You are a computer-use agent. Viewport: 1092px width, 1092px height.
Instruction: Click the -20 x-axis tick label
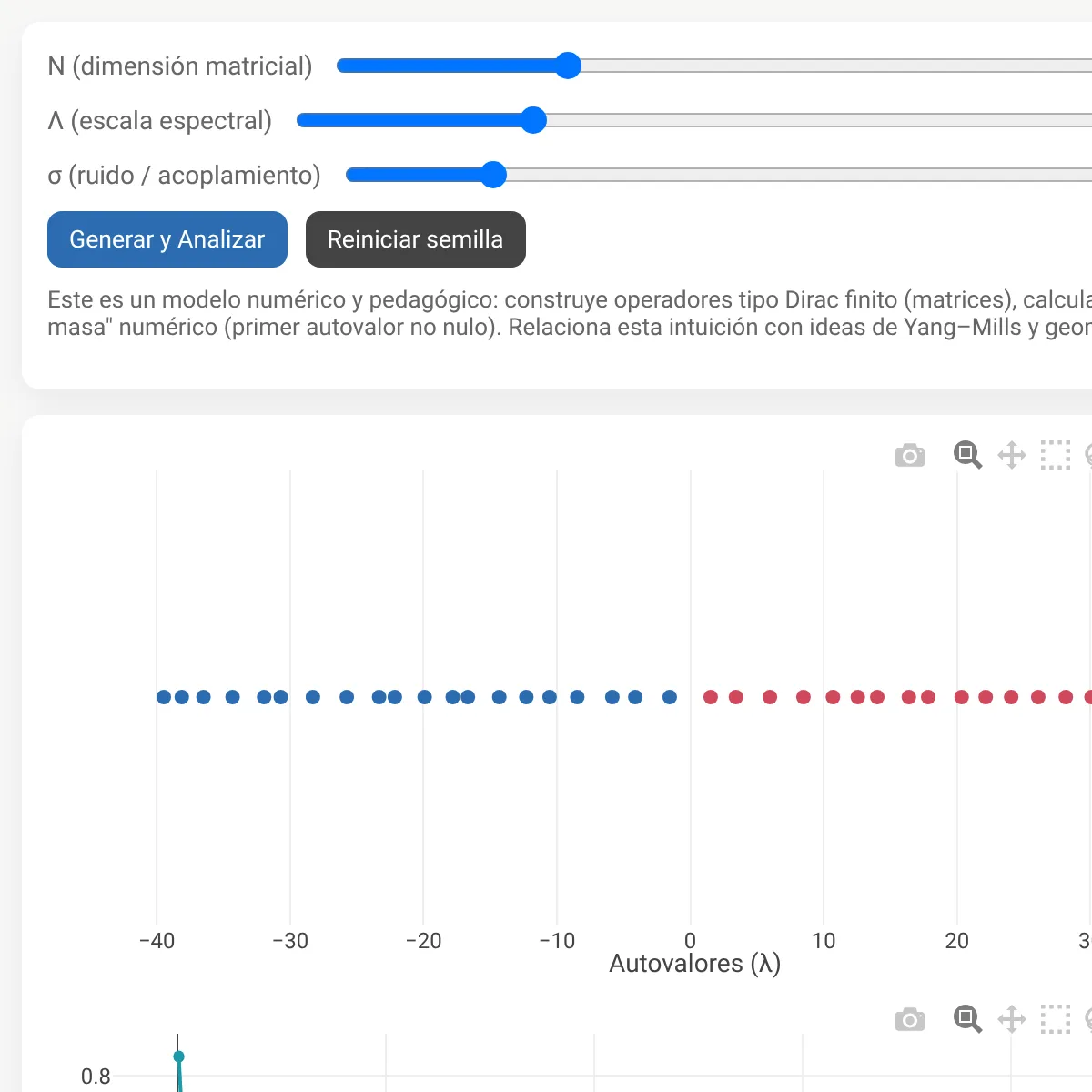pyautogui.click(x=423, y=941)
